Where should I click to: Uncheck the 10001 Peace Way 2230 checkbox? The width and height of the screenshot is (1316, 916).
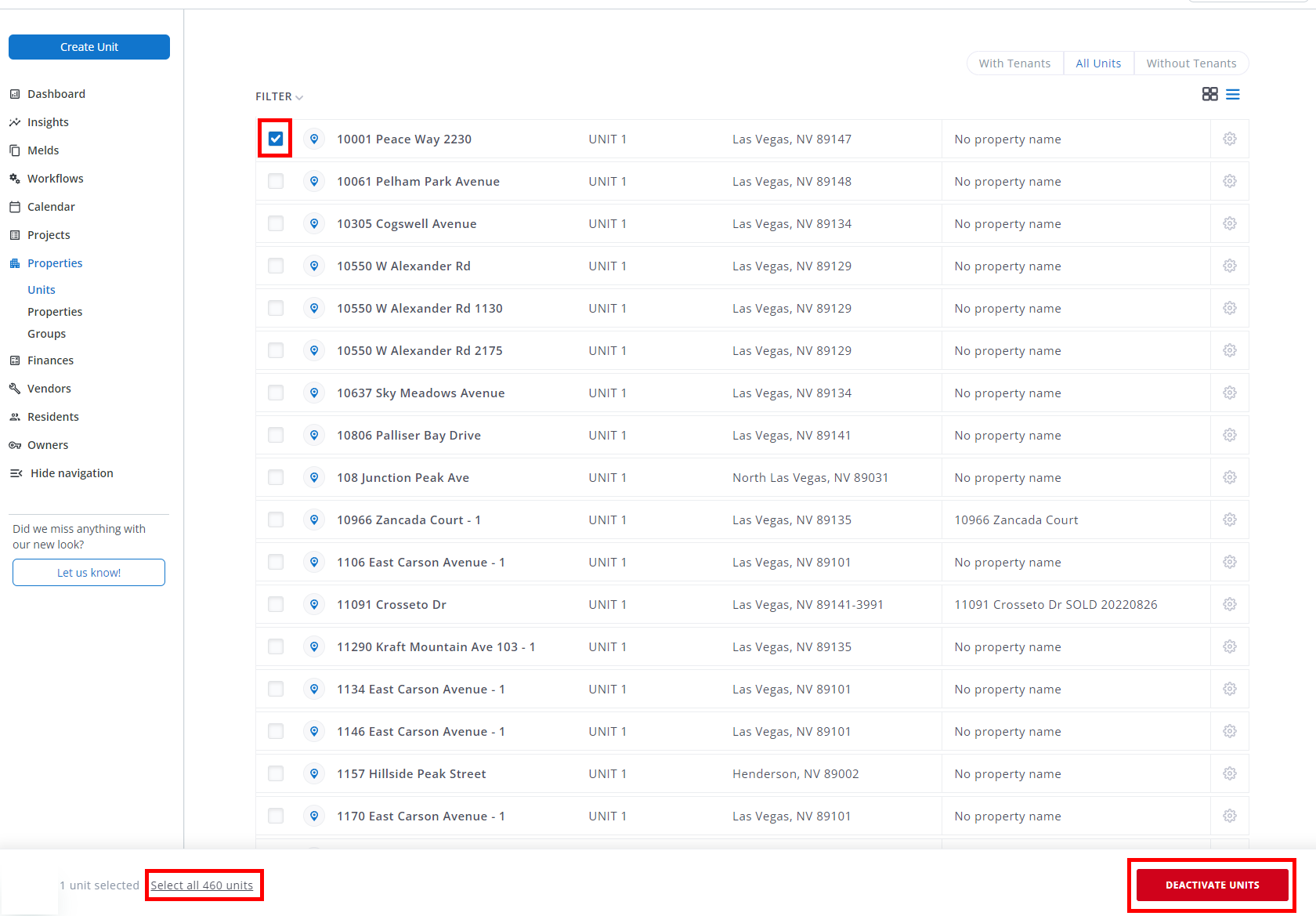click(x=276, y=139)
